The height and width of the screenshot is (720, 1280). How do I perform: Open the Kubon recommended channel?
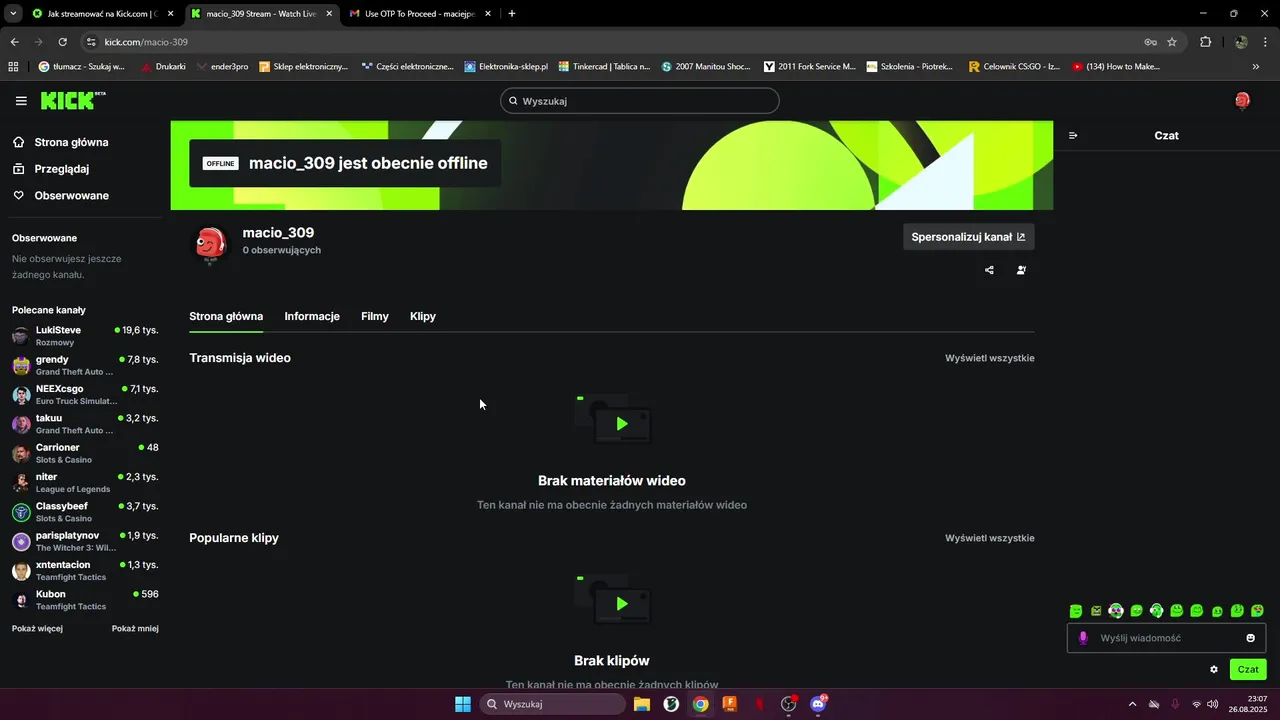point(85,600)
